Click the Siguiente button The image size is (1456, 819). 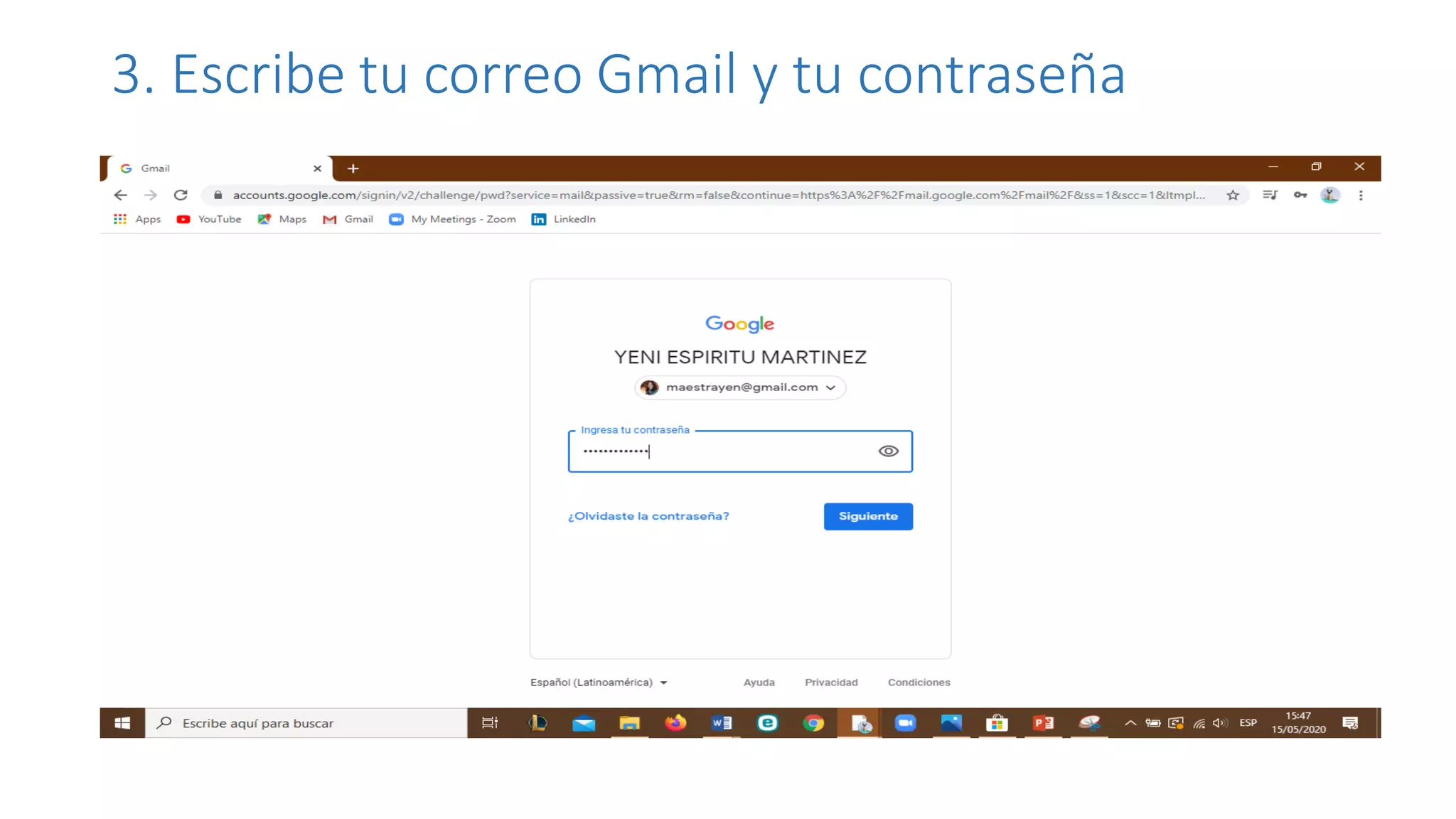click(x=868, y=516)
